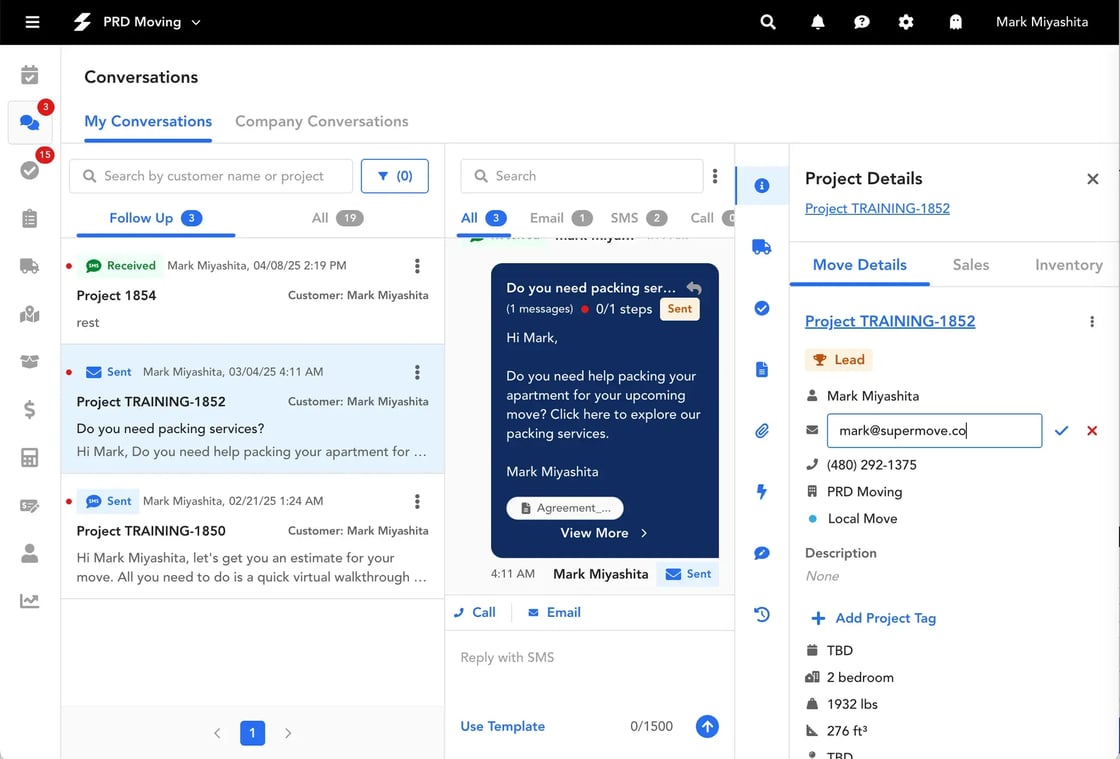The width and height of the screenshot is (1120, 759).
Task: Click the search magnifier in top bar
Action: (x=768, y=22)
